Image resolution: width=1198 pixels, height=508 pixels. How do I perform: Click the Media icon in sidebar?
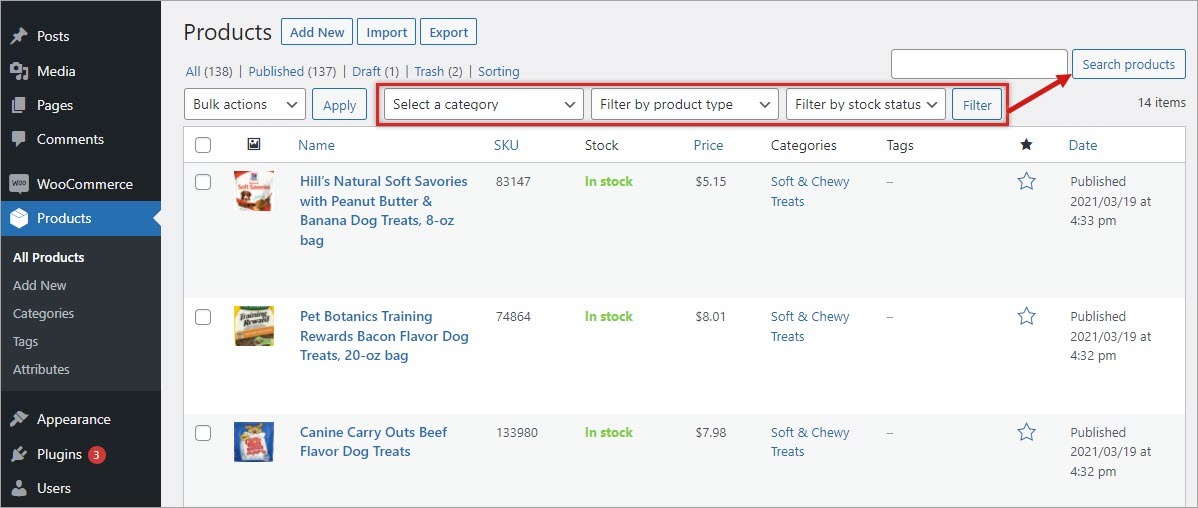pyautogui.click(x=18, y=71)
